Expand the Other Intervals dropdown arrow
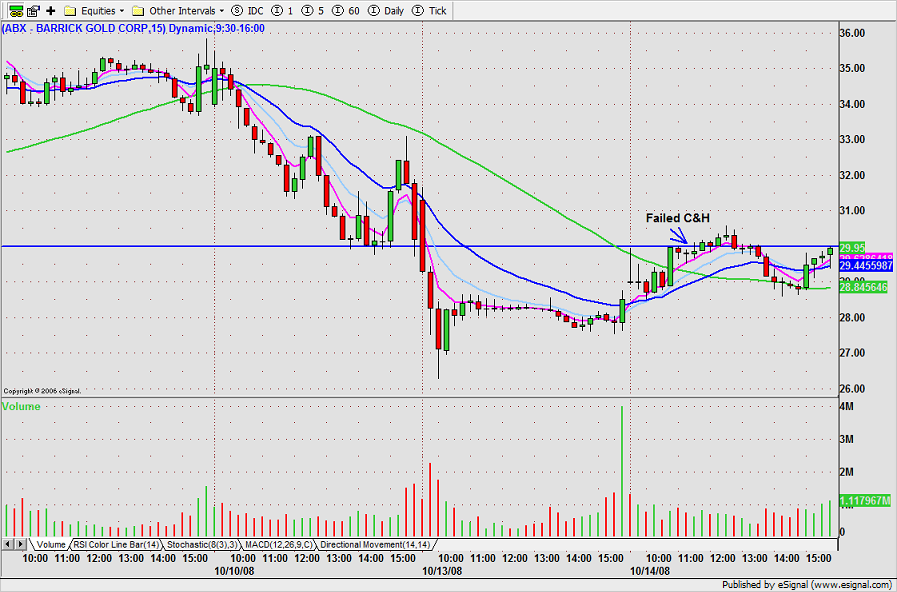 [x=222, y=11]
